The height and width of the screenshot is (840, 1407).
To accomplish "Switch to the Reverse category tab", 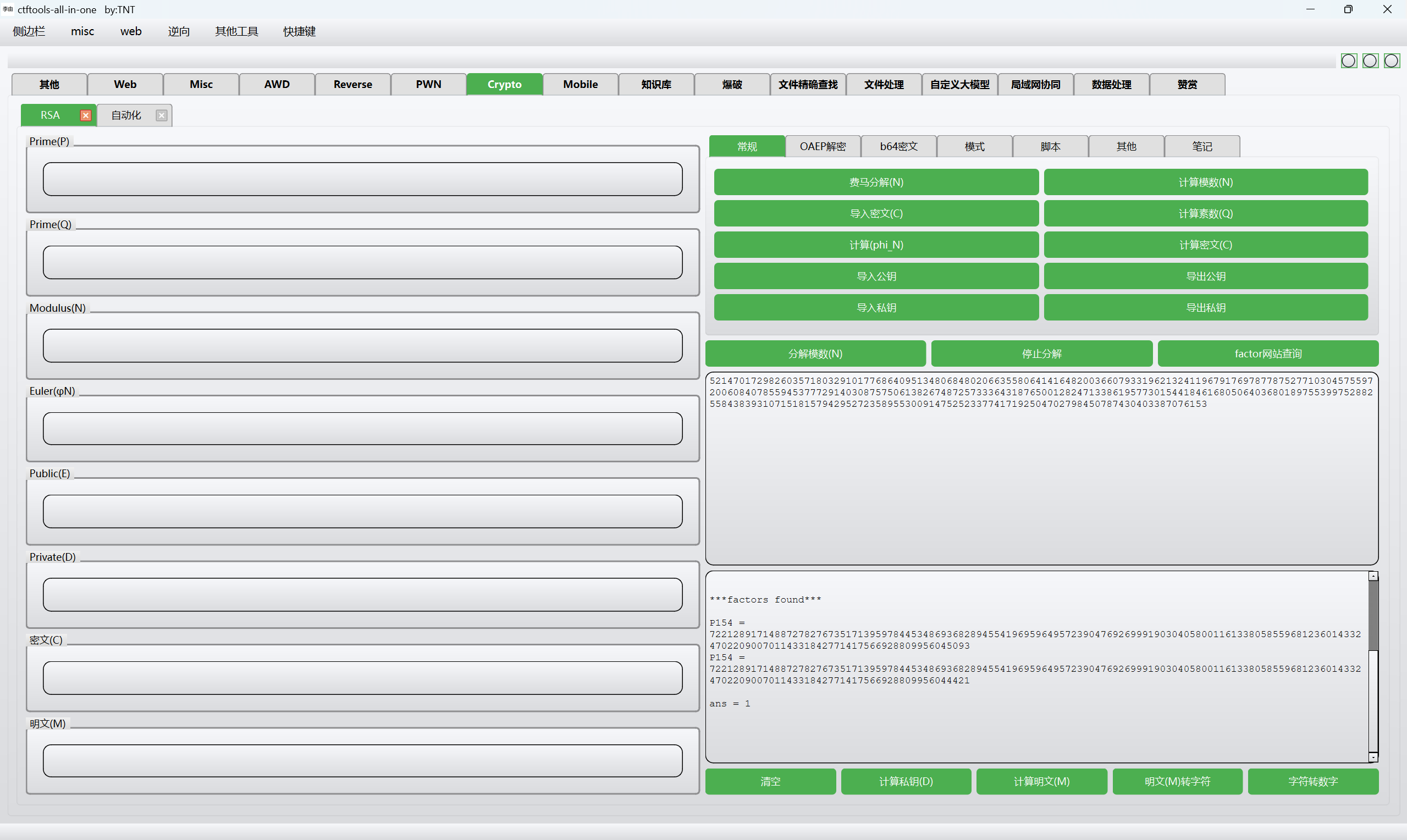I will click(352, 84).
